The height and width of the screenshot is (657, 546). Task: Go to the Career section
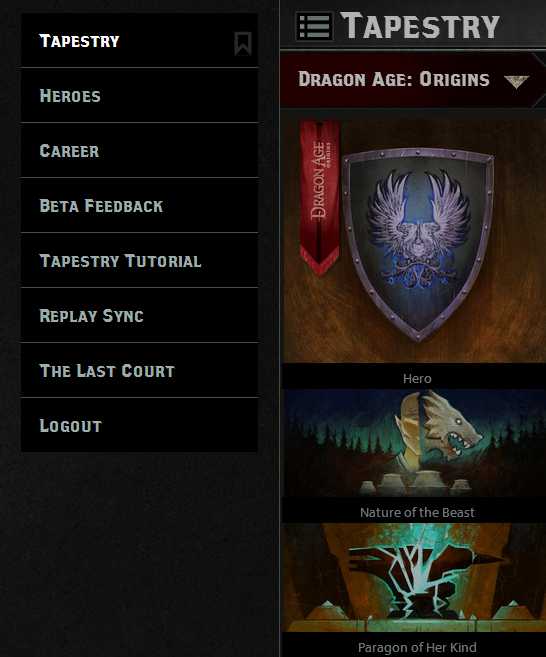pyautogui.click(x=139, y=150)
